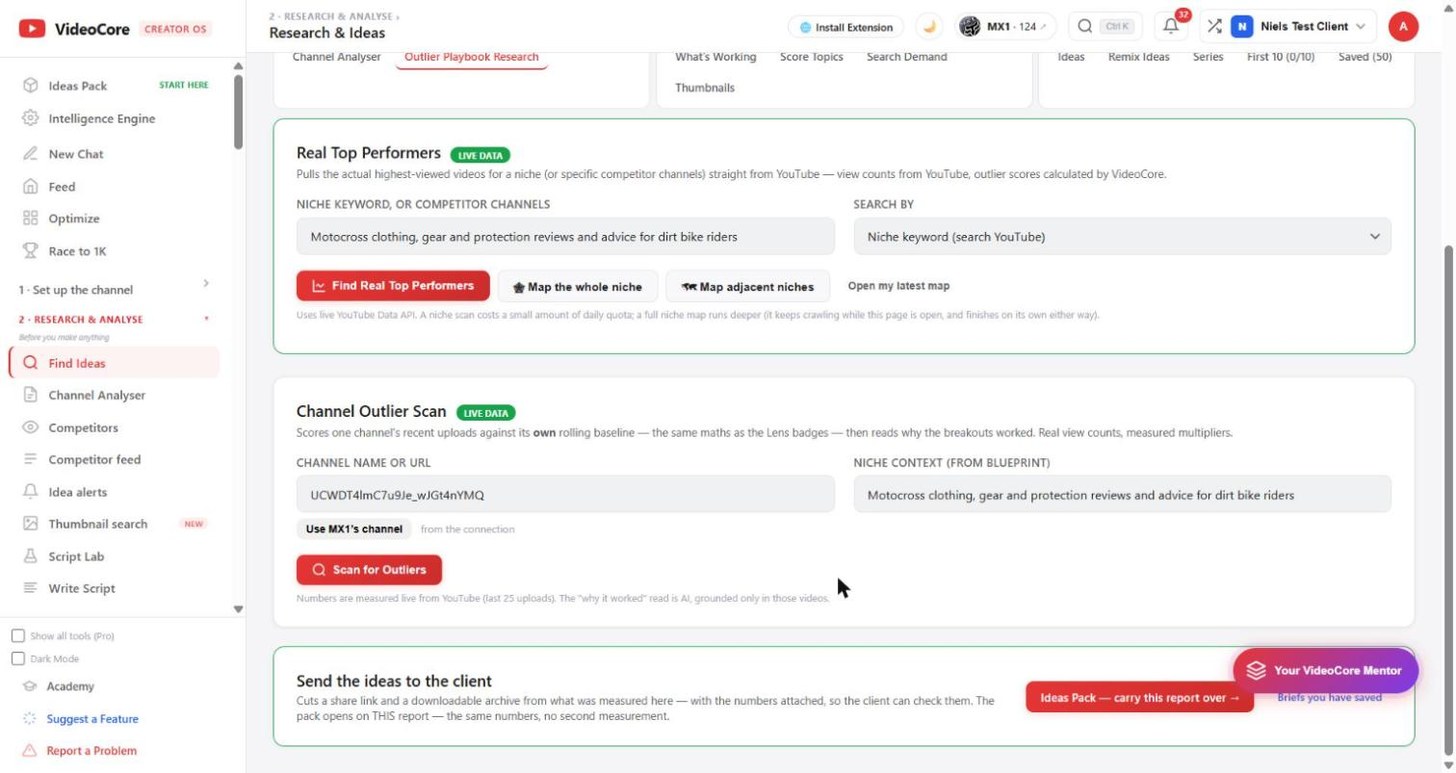Open the MX1 channel selector
Screen dimensions: 1456x773
coord(1006,27)
